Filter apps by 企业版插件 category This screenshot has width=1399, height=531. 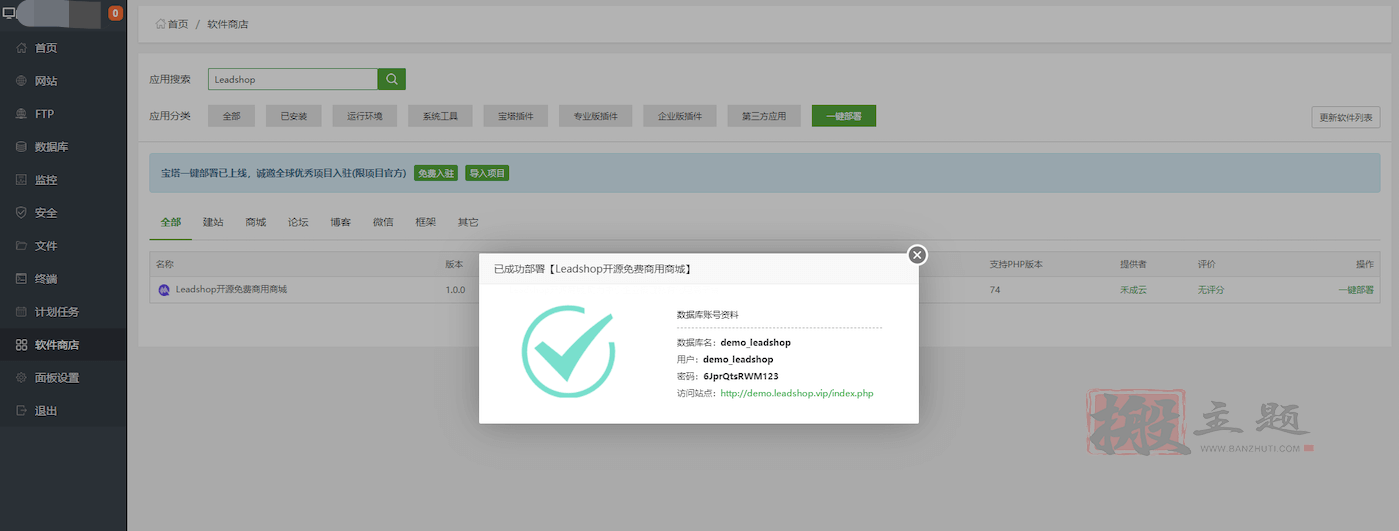680,116
